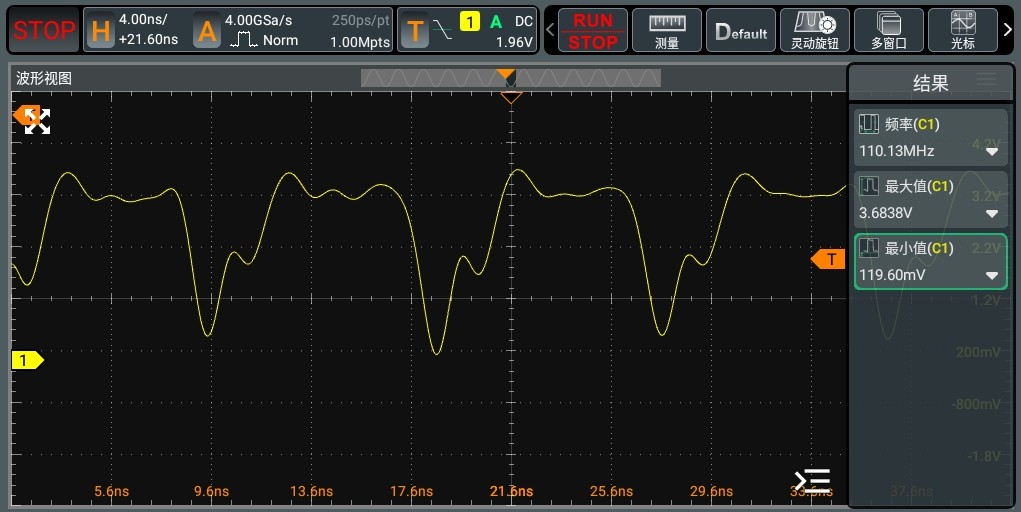The height and width of the screenshot is (512, 1021).
Task: Click the DC trigger coupling label
Action: click(524, 21)
